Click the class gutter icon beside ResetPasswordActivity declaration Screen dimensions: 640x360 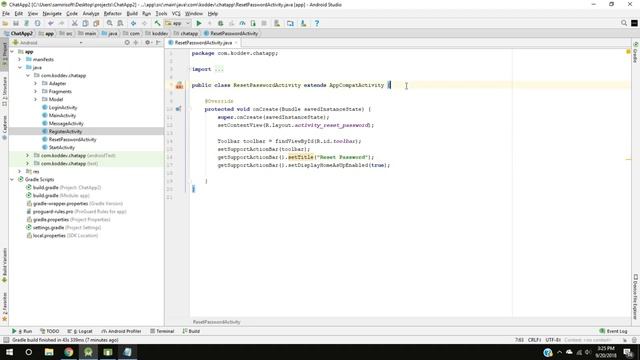(x=179, y=85)
